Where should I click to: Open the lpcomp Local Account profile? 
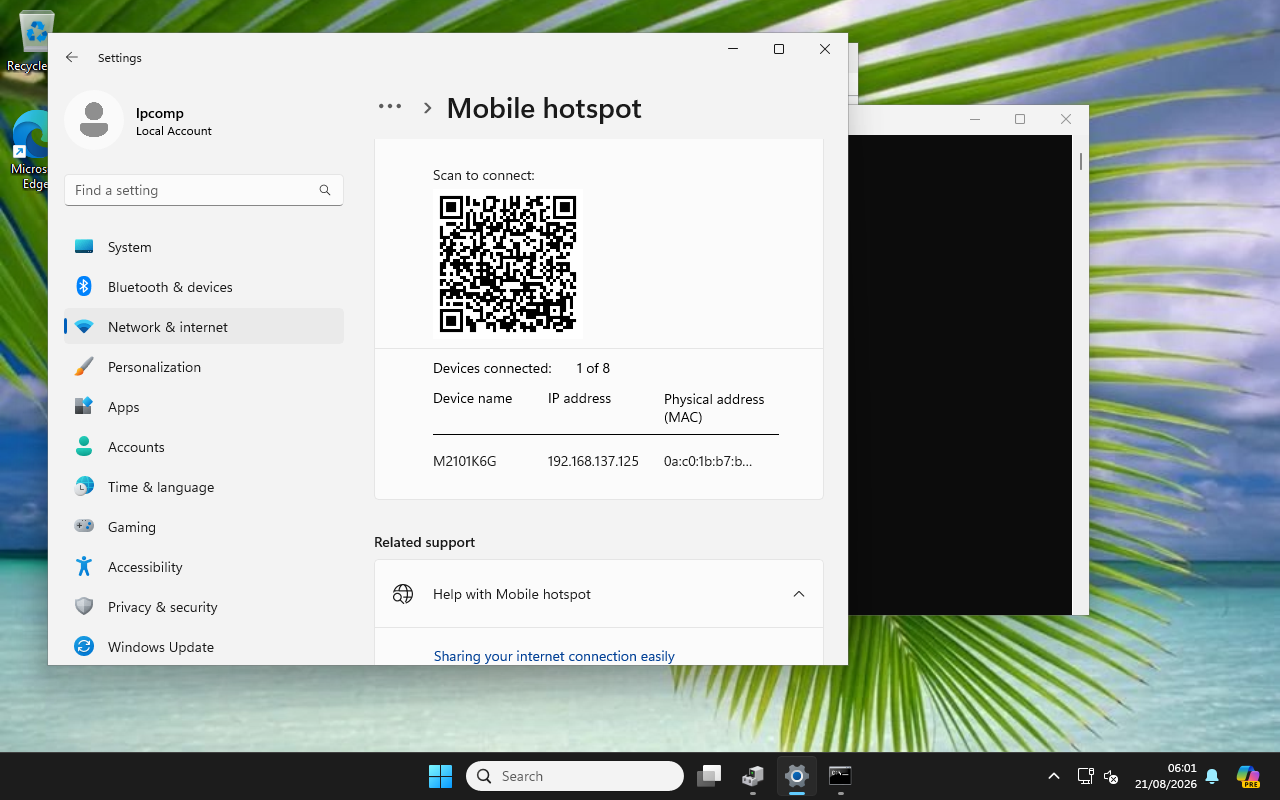[140, 121]
